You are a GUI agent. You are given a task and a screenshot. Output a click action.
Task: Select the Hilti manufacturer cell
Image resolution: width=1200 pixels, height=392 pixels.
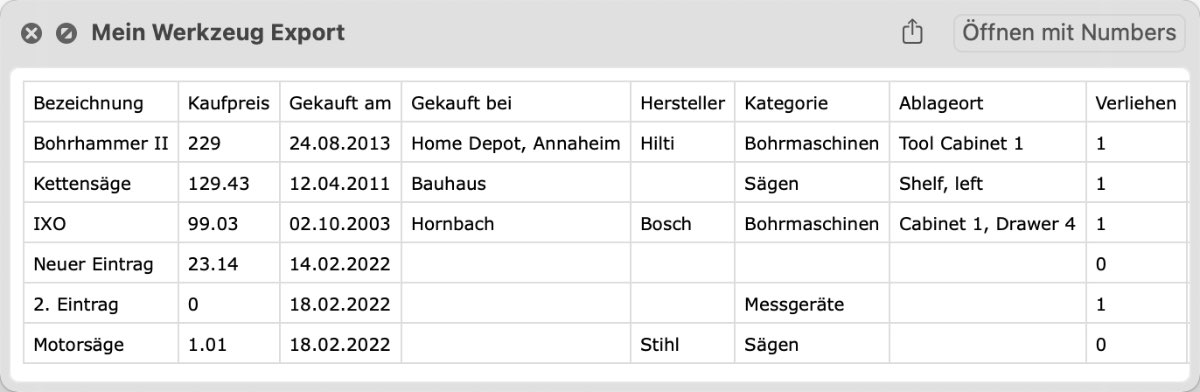pos(683,143)
